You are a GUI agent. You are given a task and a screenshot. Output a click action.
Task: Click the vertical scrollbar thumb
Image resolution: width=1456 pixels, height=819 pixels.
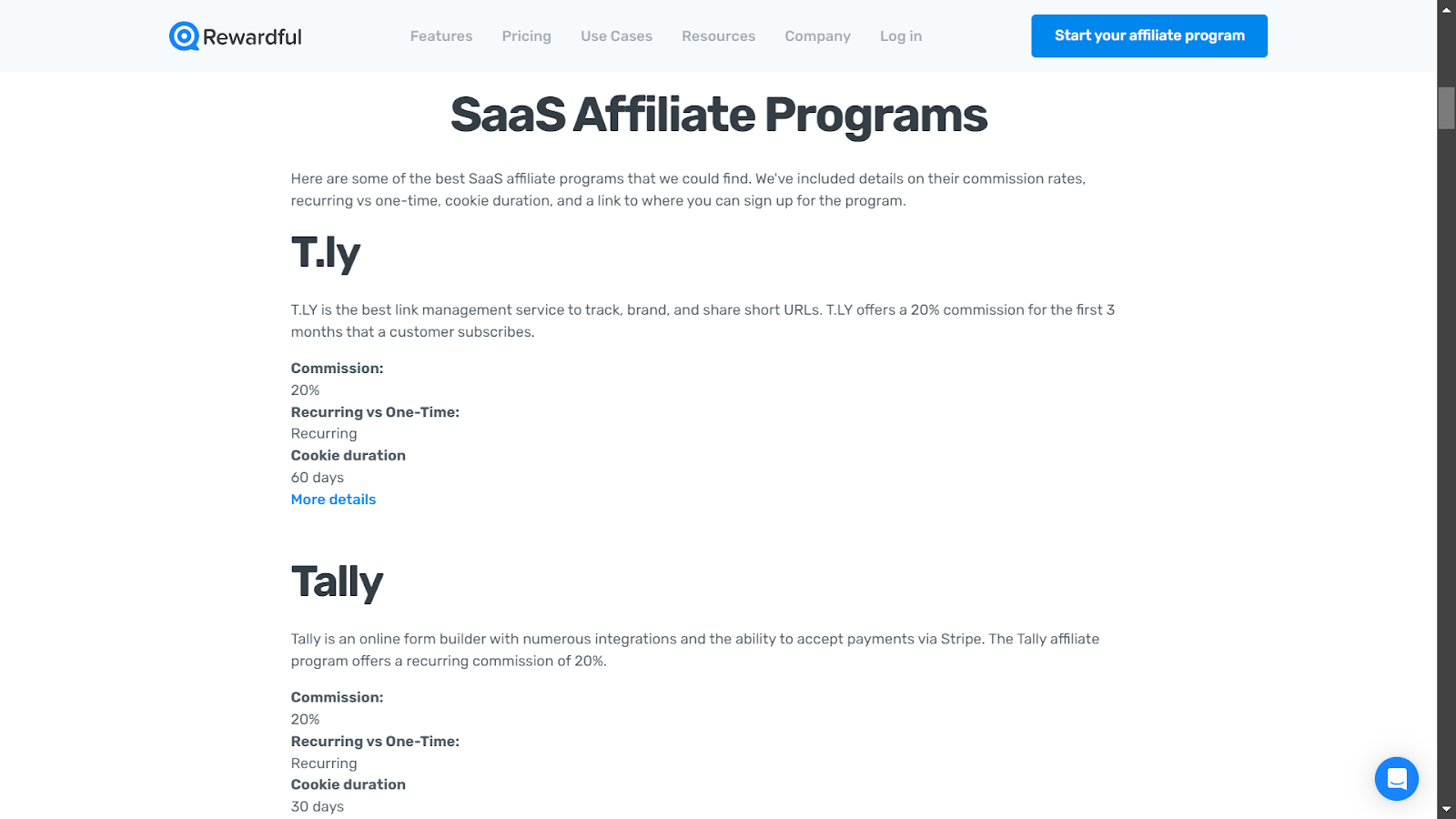click(1446, 108)
